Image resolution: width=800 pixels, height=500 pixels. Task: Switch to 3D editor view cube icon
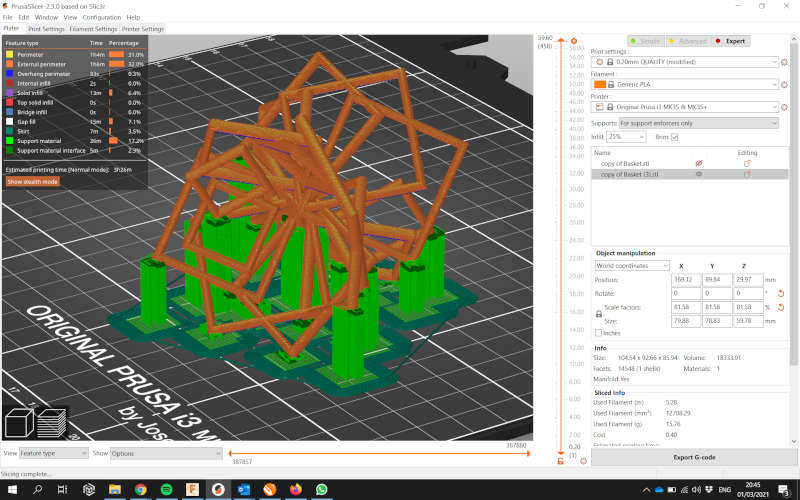click(19, 423)
